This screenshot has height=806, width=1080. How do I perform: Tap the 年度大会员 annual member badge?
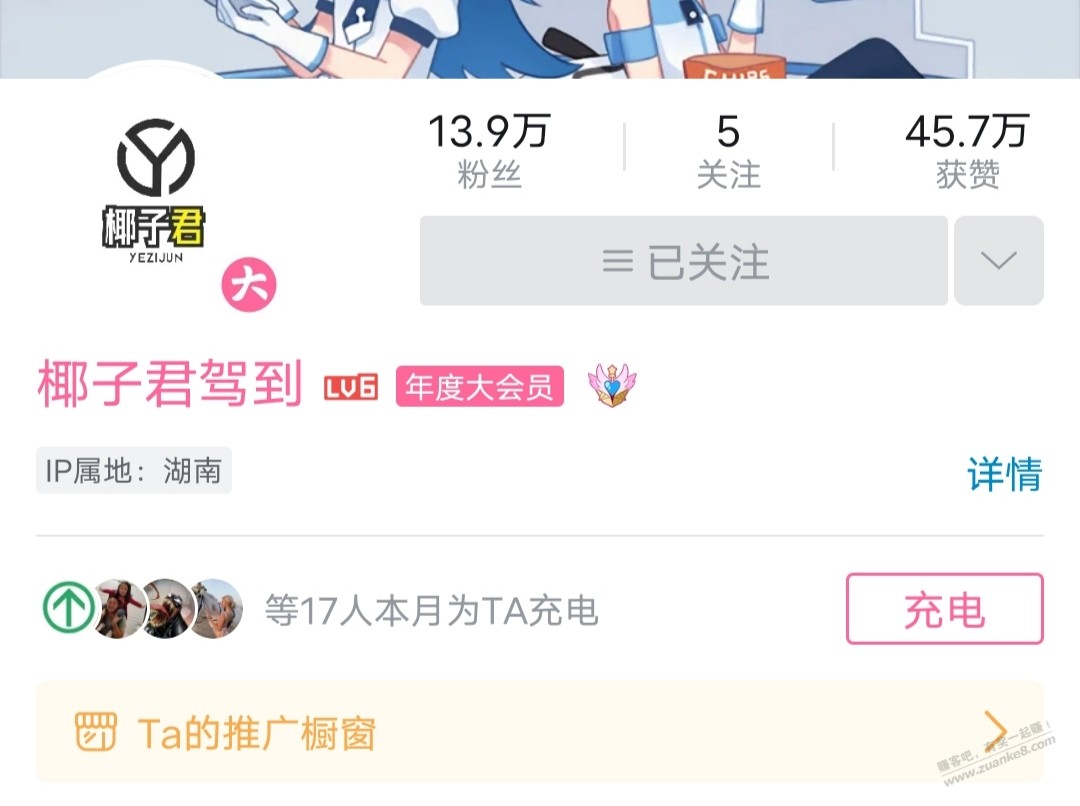[480, 386]
